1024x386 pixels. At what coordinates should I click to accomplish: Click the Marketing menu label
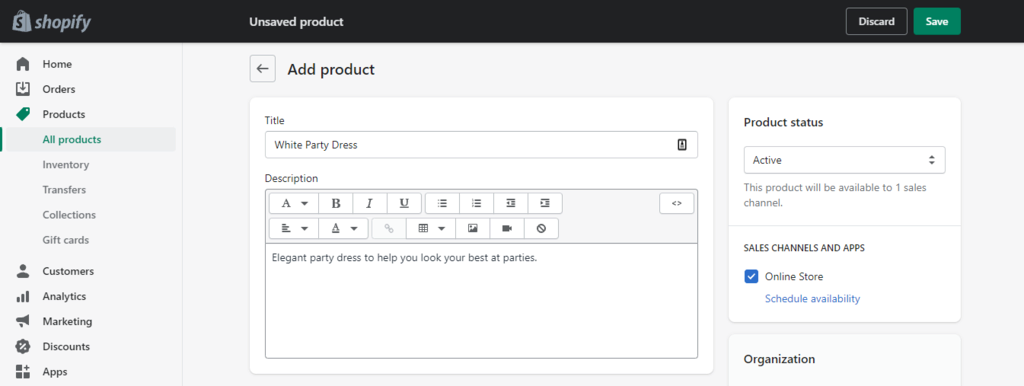pyautogui.click(x=67, y=321)
